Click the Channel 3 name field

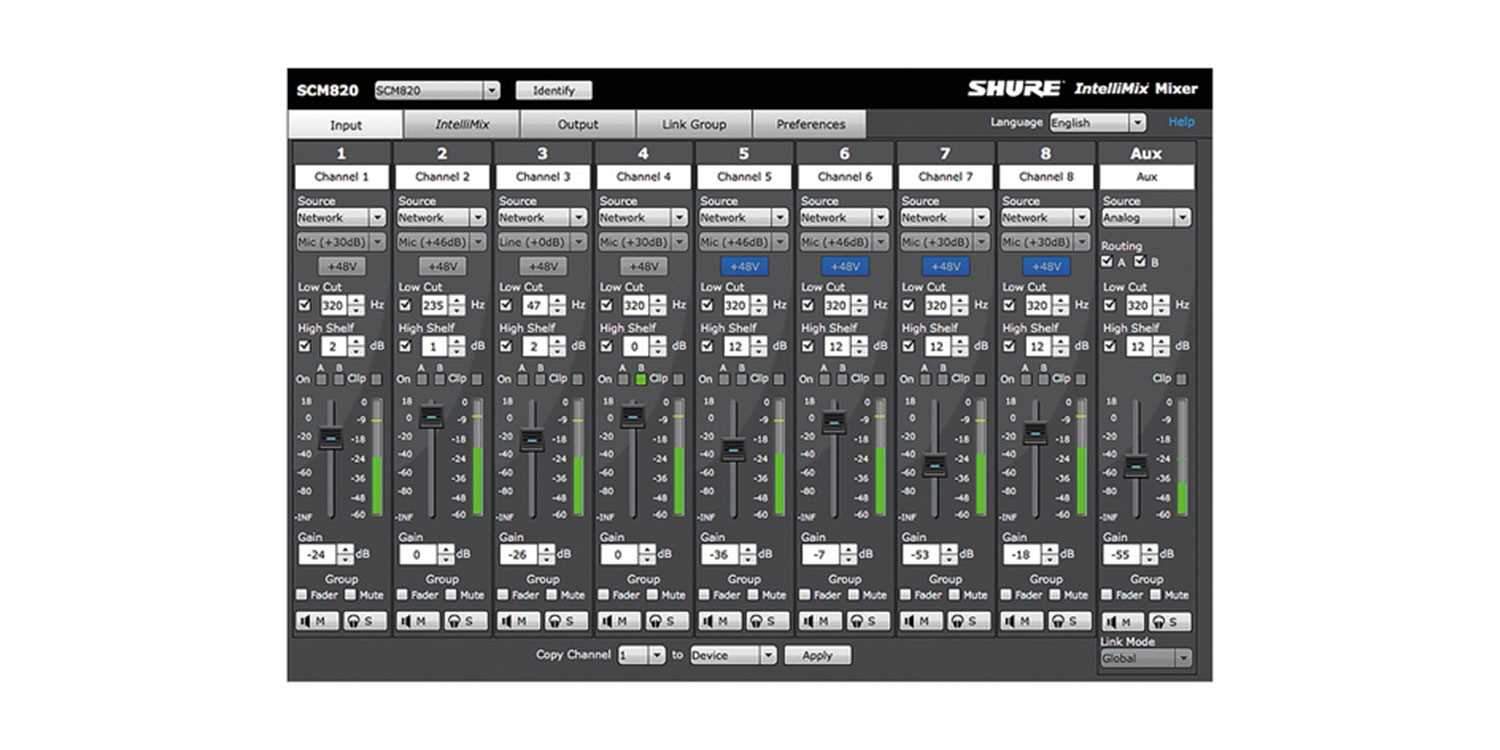[x=542, y=177]
